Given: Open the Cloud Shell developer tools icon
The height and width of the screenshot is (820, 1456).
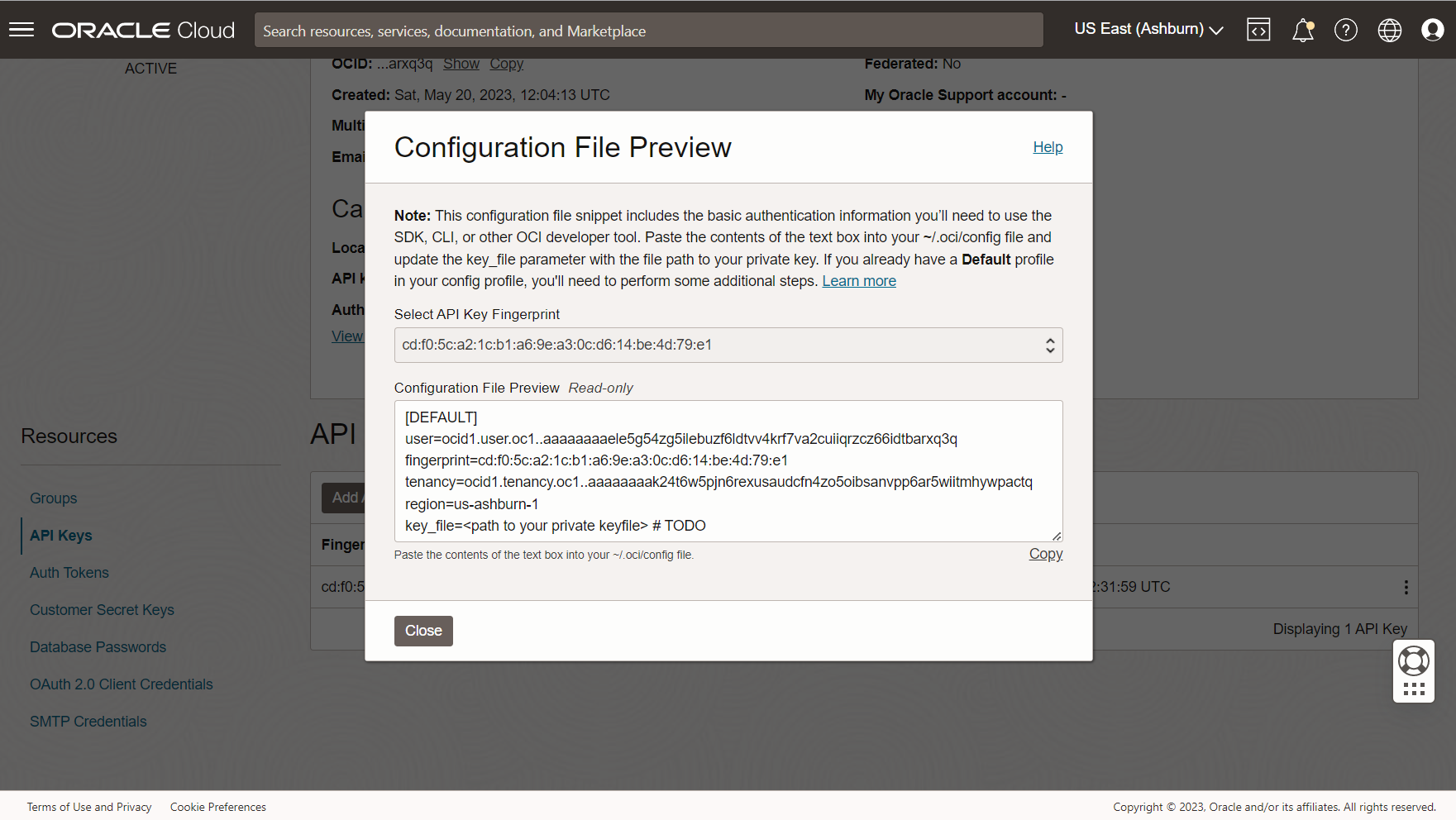Looking at the screenshot, I should (x=1258, y=30).
